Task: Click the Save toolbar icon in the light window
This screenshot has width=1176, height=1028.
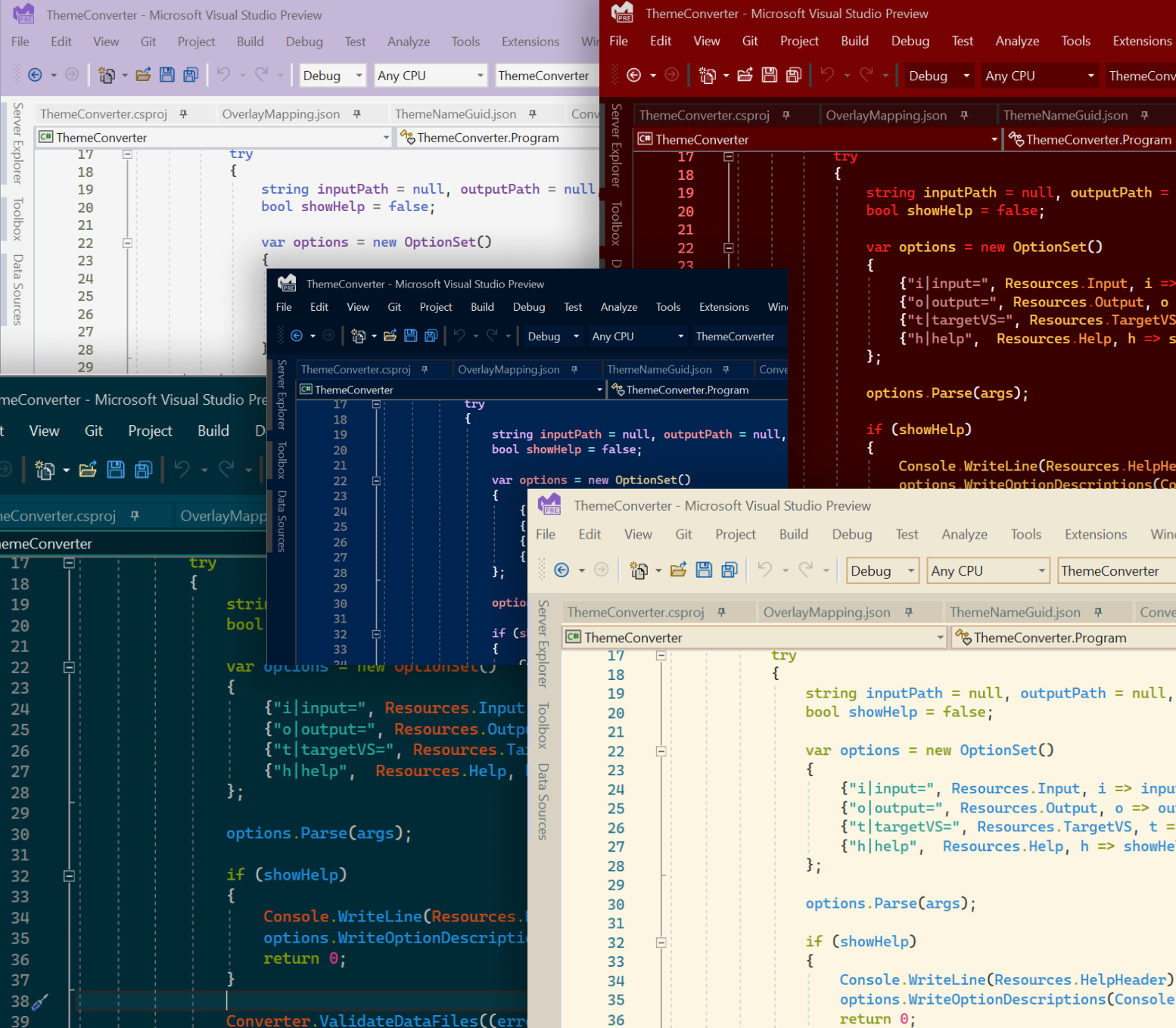Action: 704,570
